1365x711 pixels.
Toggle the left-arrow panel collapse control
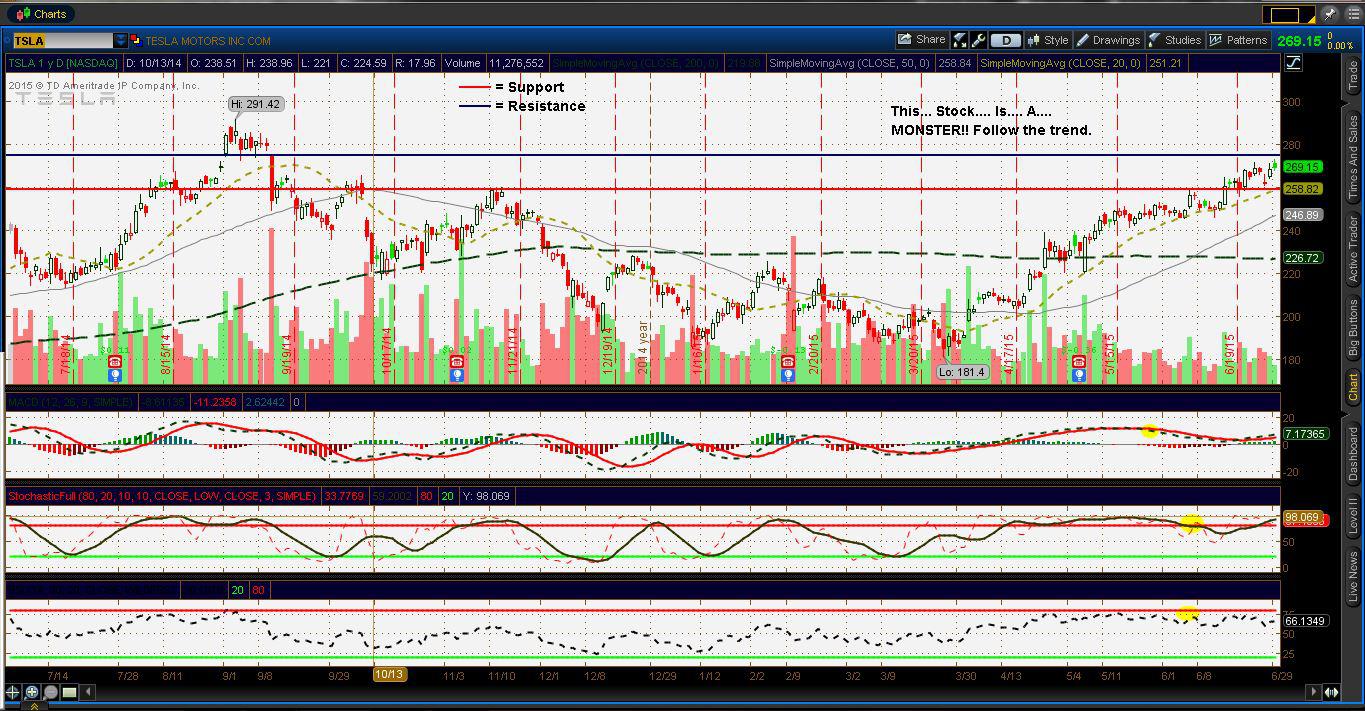pos(88,691)
